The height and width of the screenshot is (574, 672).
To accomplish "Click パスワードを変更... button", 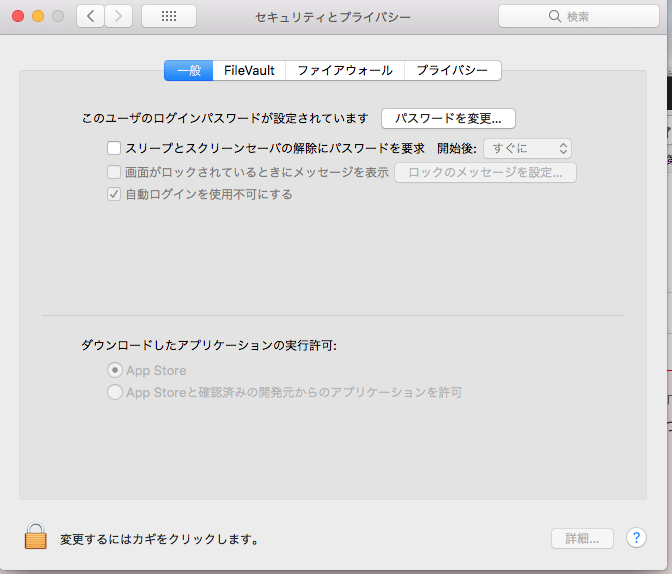I will click(x=448, y=118).
